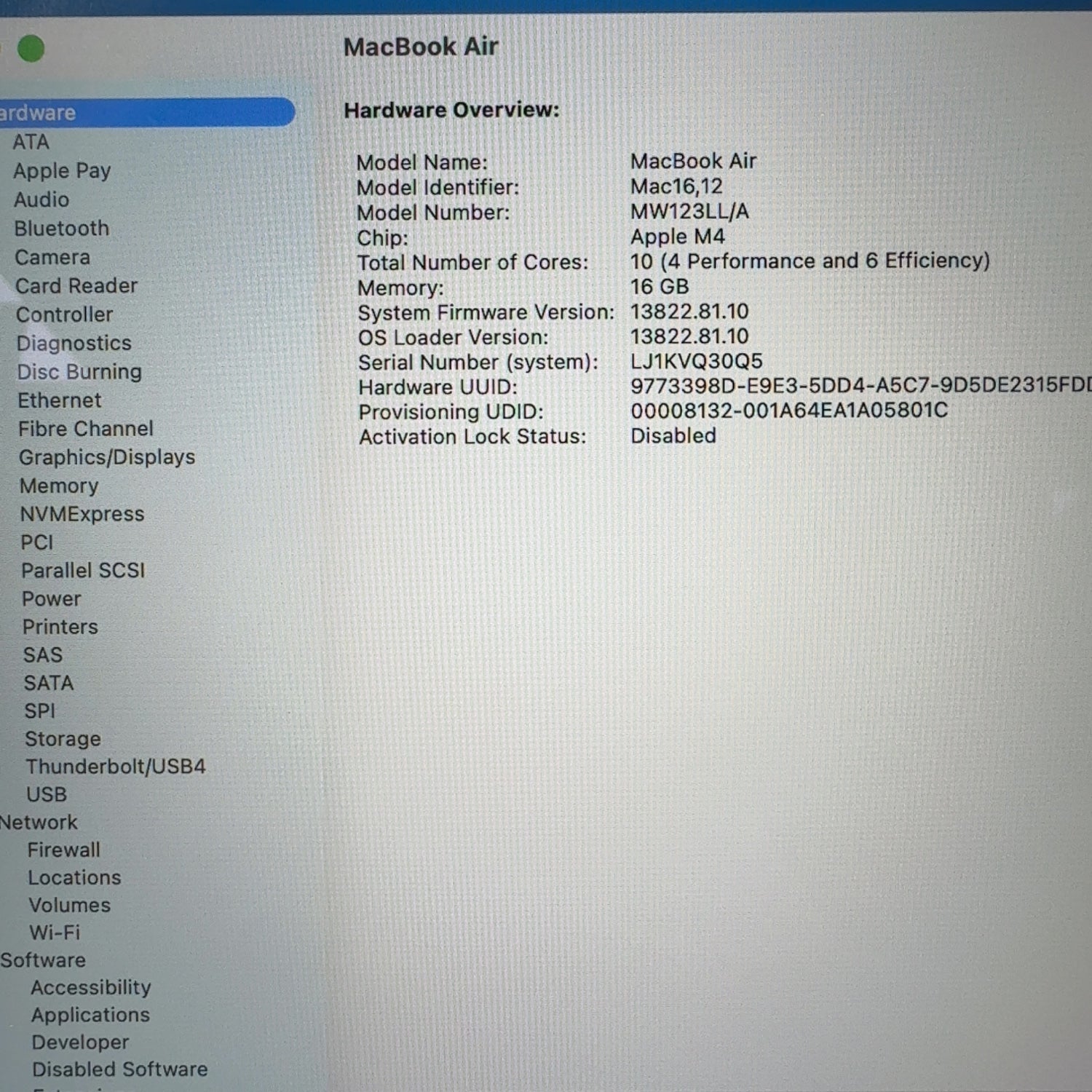
Task: Open the SAS entry
Action: [x=42, y=655]
